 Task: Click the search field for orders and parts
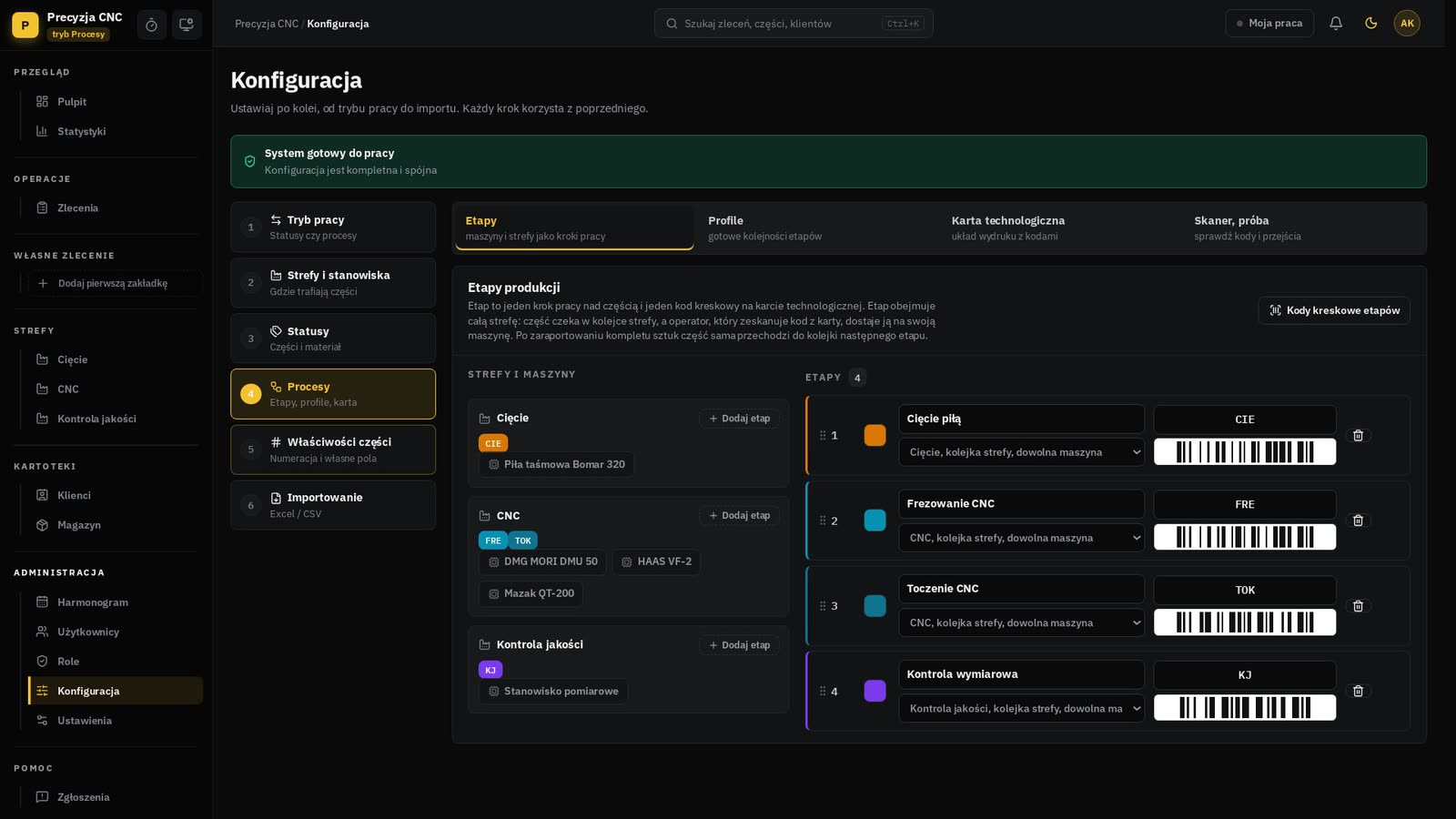pos(794,24)
